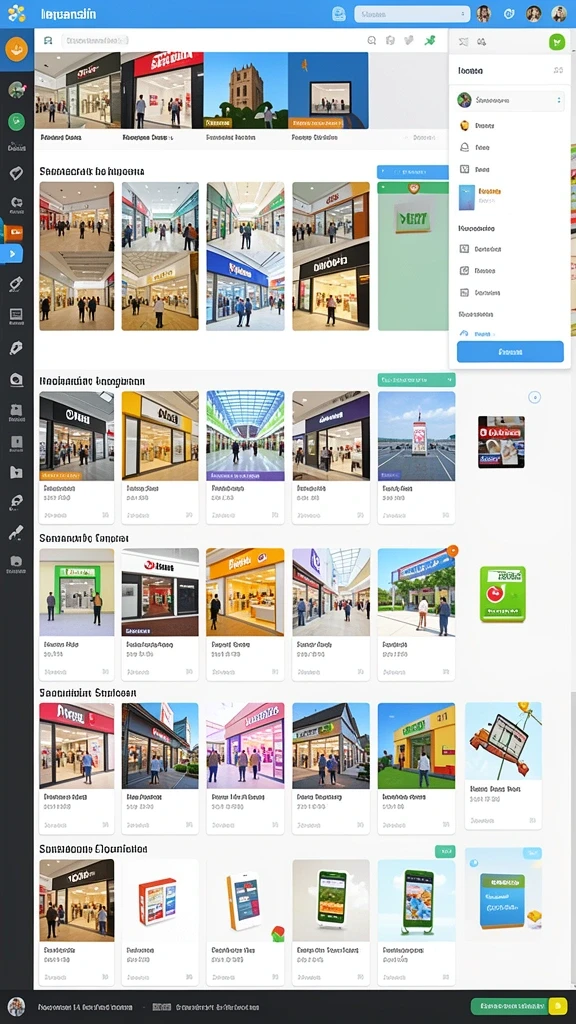The image size is (576, 1024).
Task: Click the bell icon in the side panel
Action: pos(464,148)
